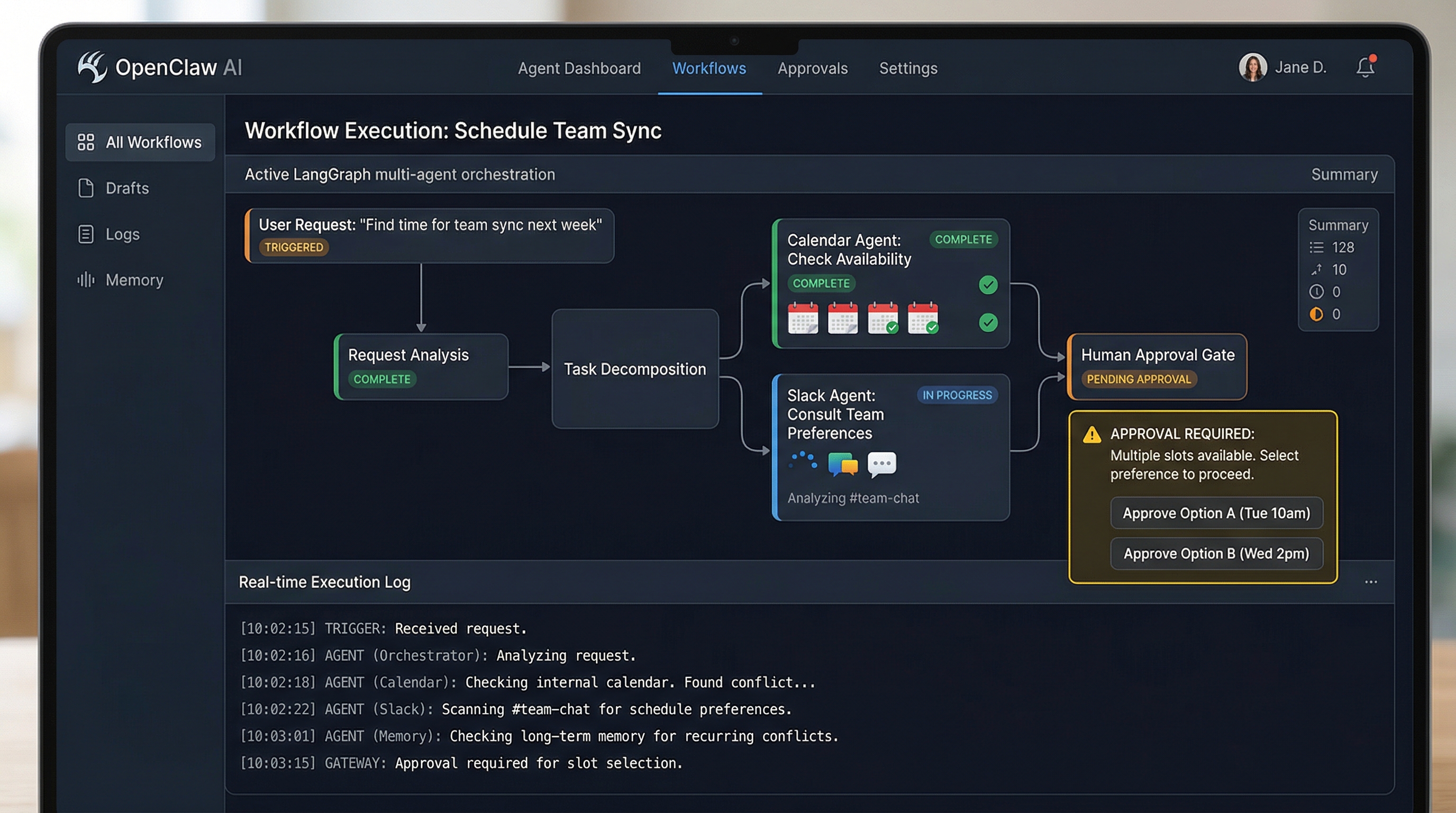Open Drafts via the document icon
Screen dimensions: 1456x813
86,188
